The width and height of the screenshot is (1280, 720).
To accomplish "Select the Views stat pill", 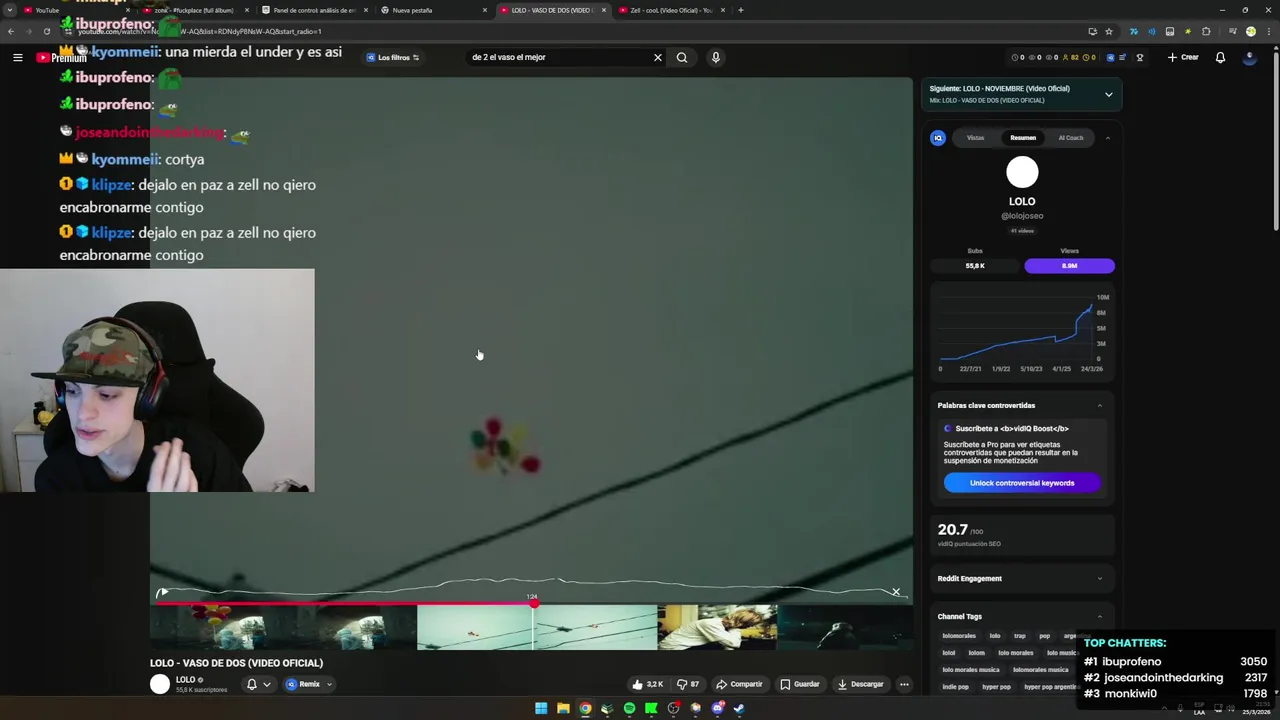I will (x=1069, y=266).
